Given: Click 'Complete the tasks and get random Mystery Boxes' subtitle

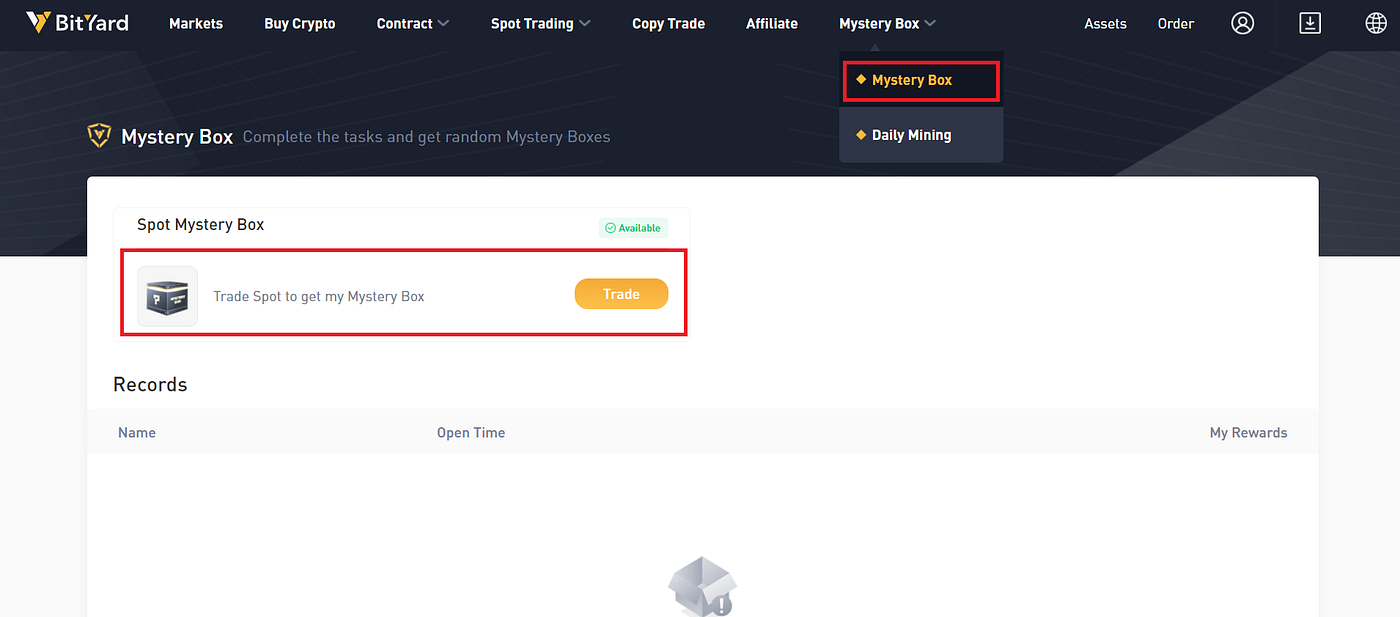Looking at the screenshot, I should pos(426,137).
